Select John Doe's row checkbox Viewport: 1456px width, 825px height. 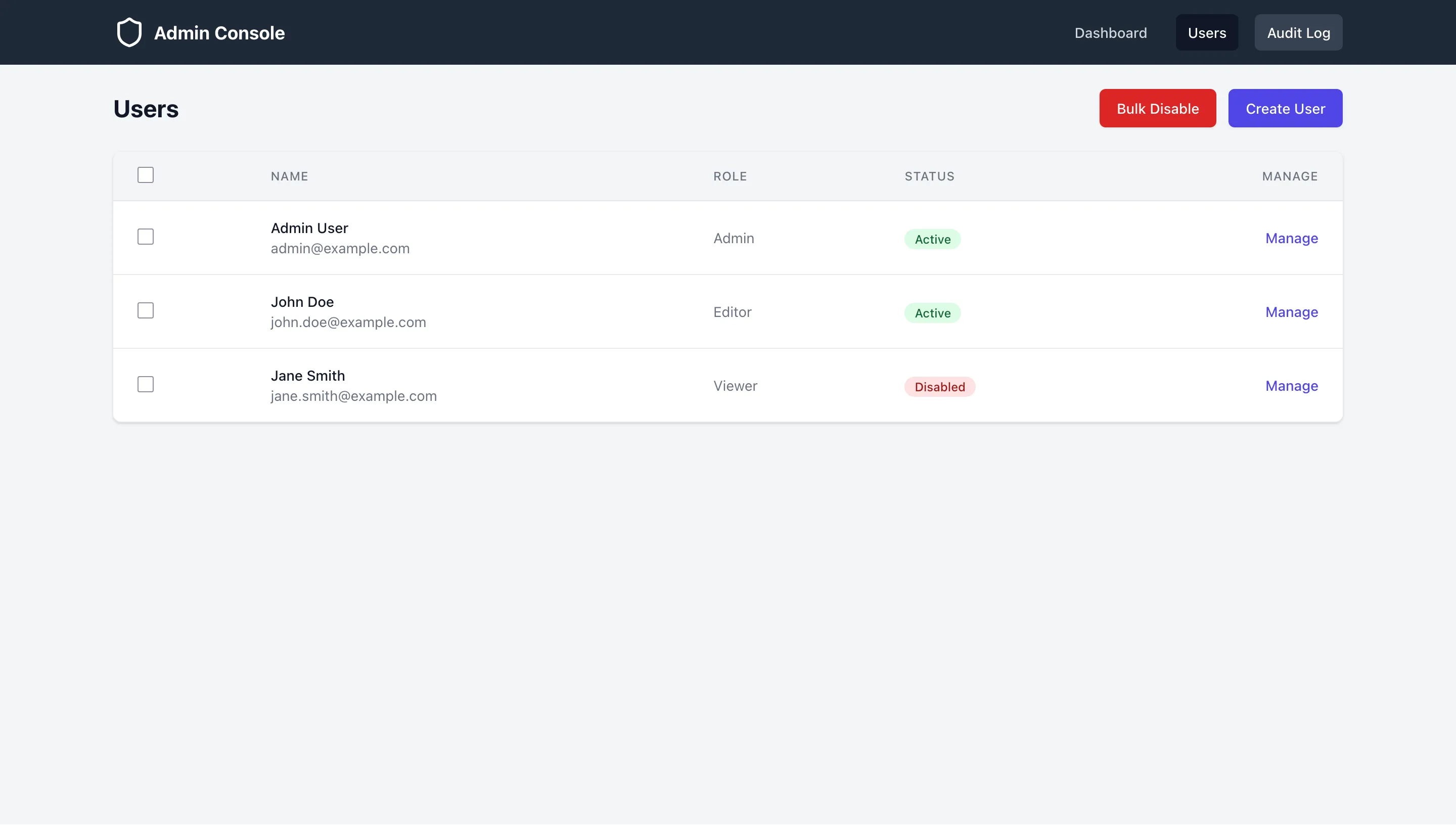tap(146, 310)
